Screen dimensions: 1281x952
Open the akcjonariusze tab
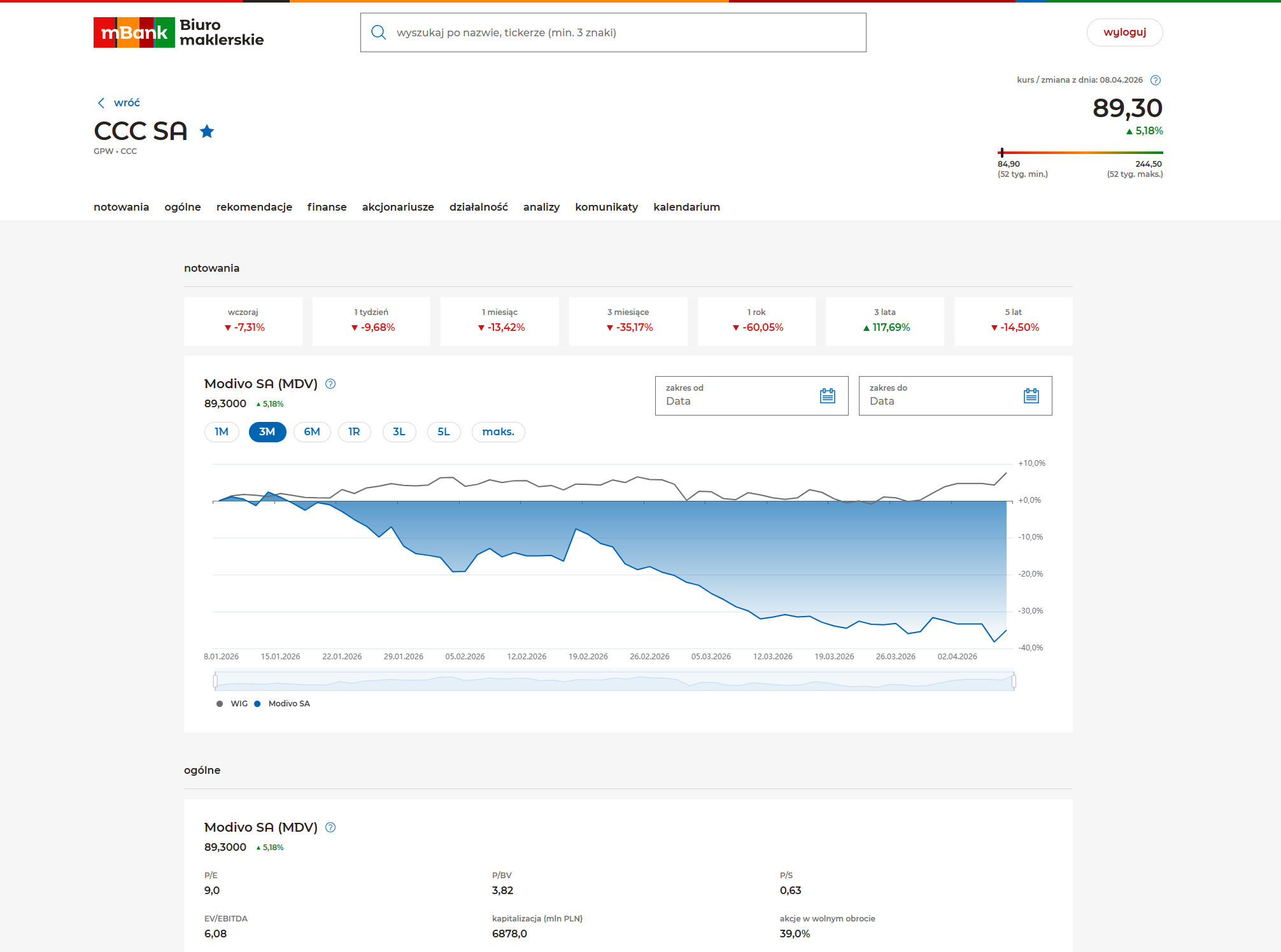398,207
